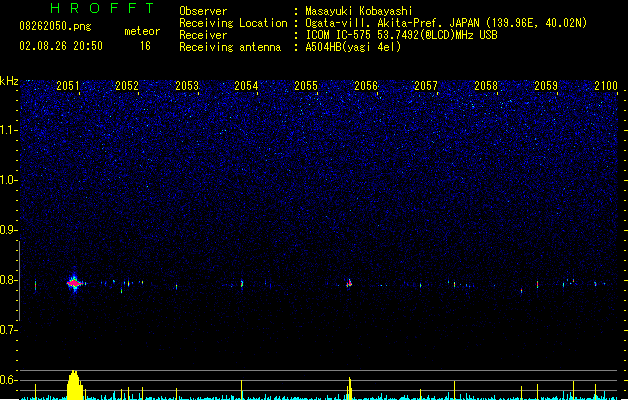The height and width of the screenshot is (400, 629).
Task: Click the 0.9 kHz axis tick label
Action: pos(8,230)
